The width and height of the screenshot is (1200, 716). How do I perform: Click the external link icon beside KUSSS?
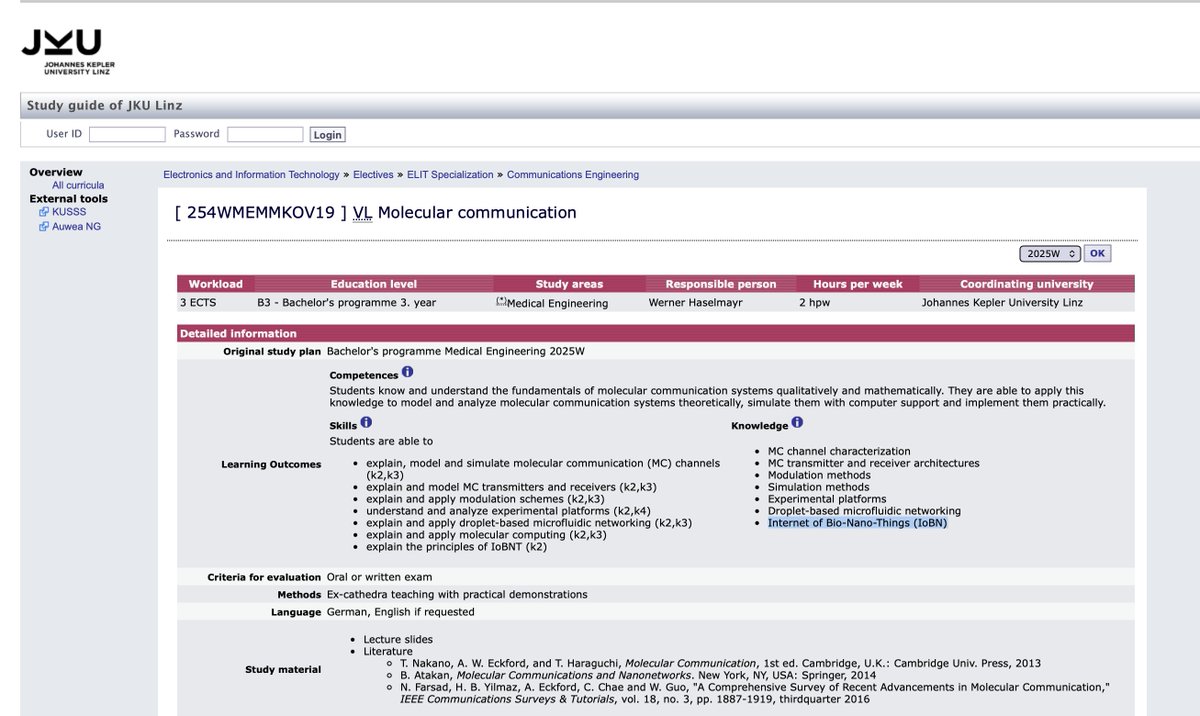click(44, 212)
